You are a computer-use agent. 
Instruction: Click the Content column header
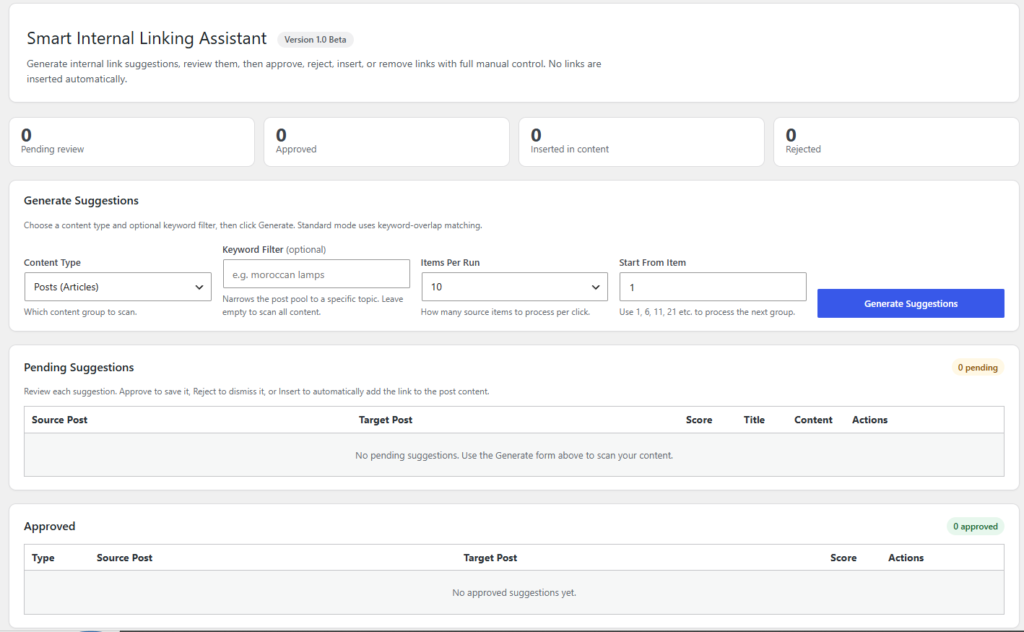(813, 420)
